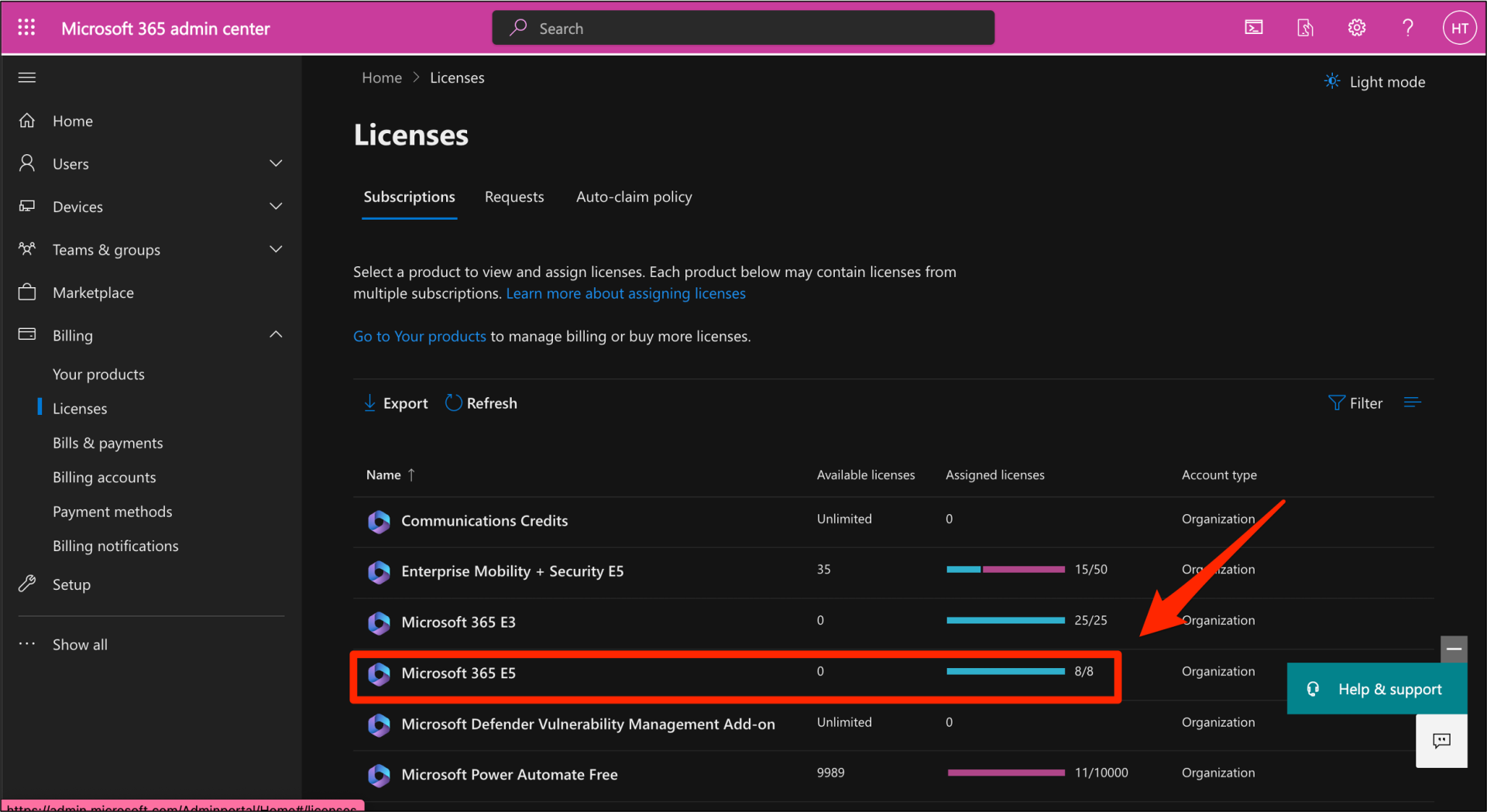Switch to Light mode

click(x=1374, y=81)
